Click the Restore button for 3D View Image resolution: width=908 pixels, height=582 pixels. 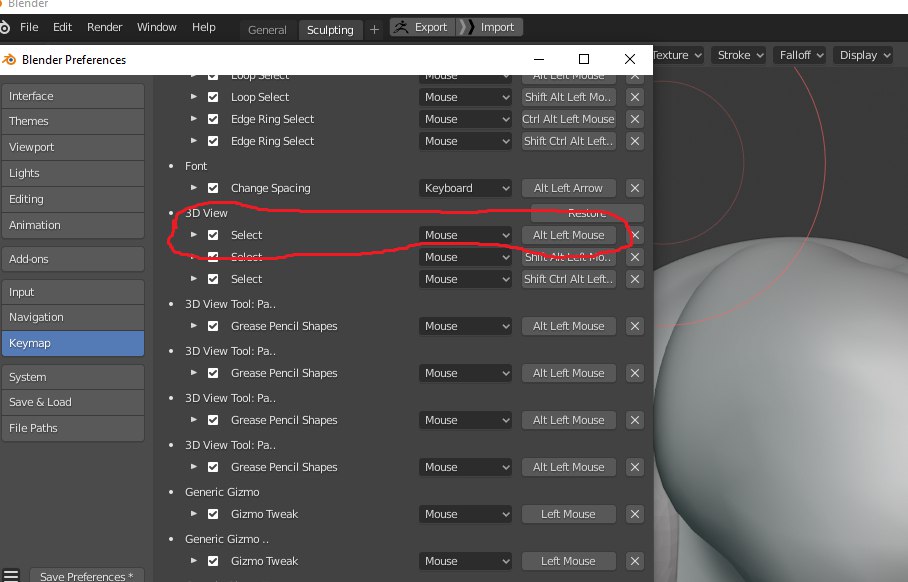[587, 213]
